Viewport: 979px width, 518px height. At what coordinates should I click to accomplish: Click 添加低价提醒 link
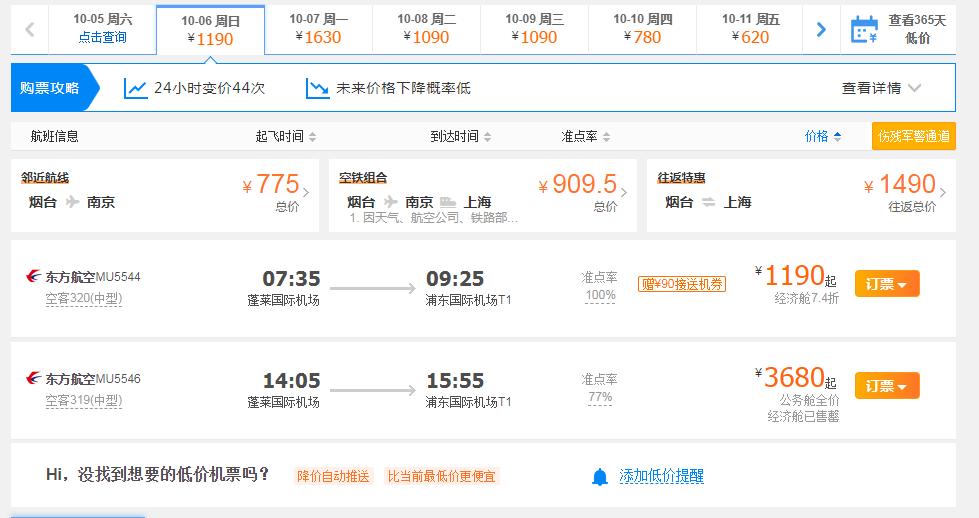point(661,476)
